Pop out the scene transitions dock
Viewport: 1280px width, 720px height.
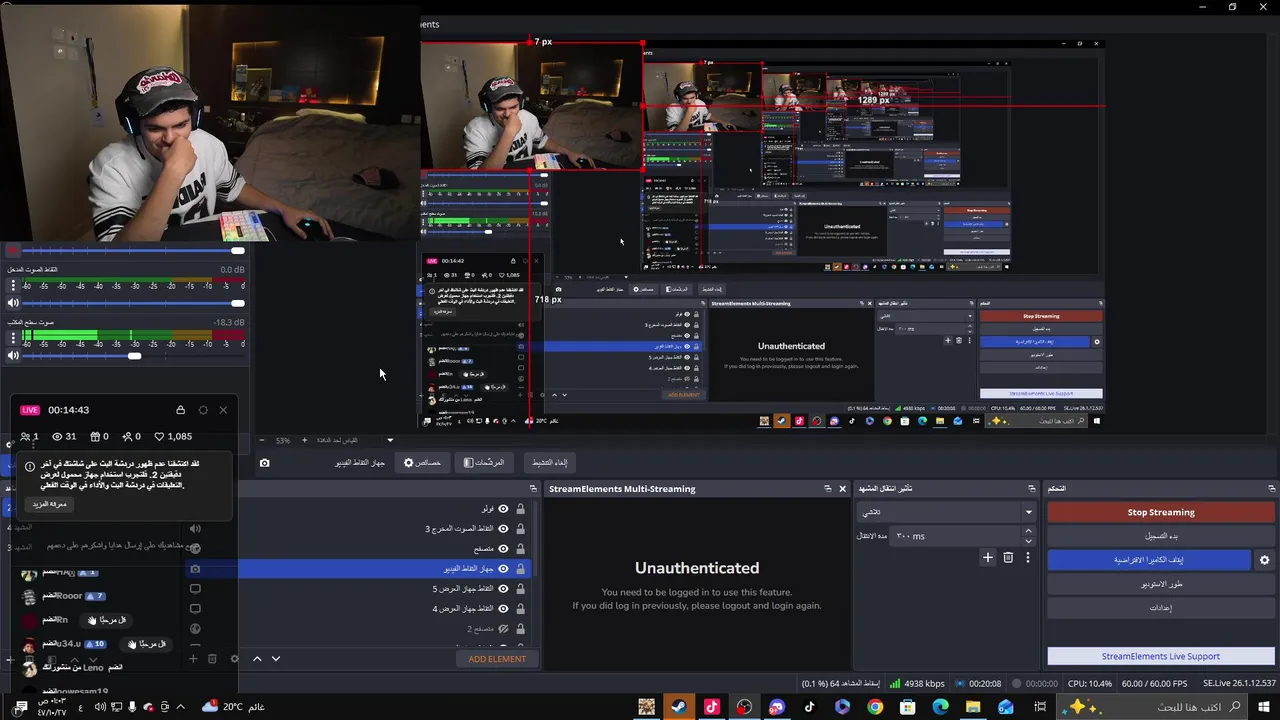tap(1032, 489)
